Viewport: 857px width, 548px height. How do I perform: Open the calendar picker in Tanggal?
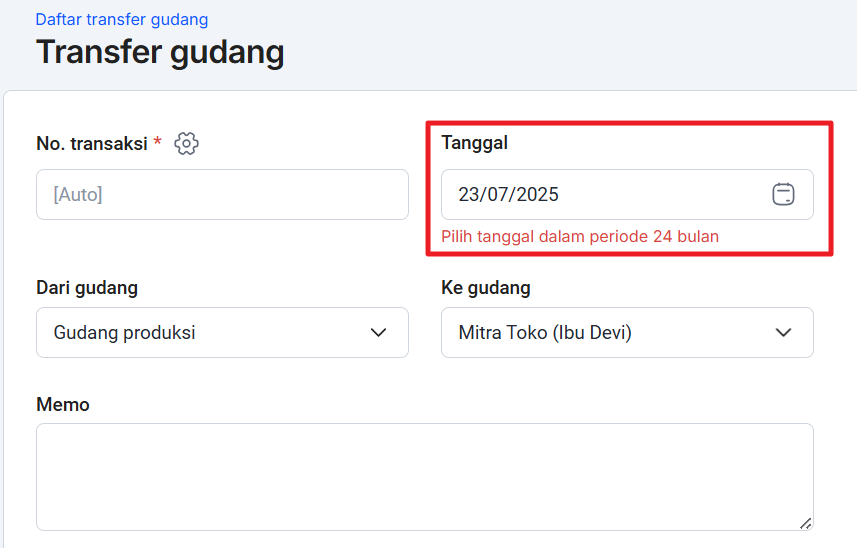point(783,194)
